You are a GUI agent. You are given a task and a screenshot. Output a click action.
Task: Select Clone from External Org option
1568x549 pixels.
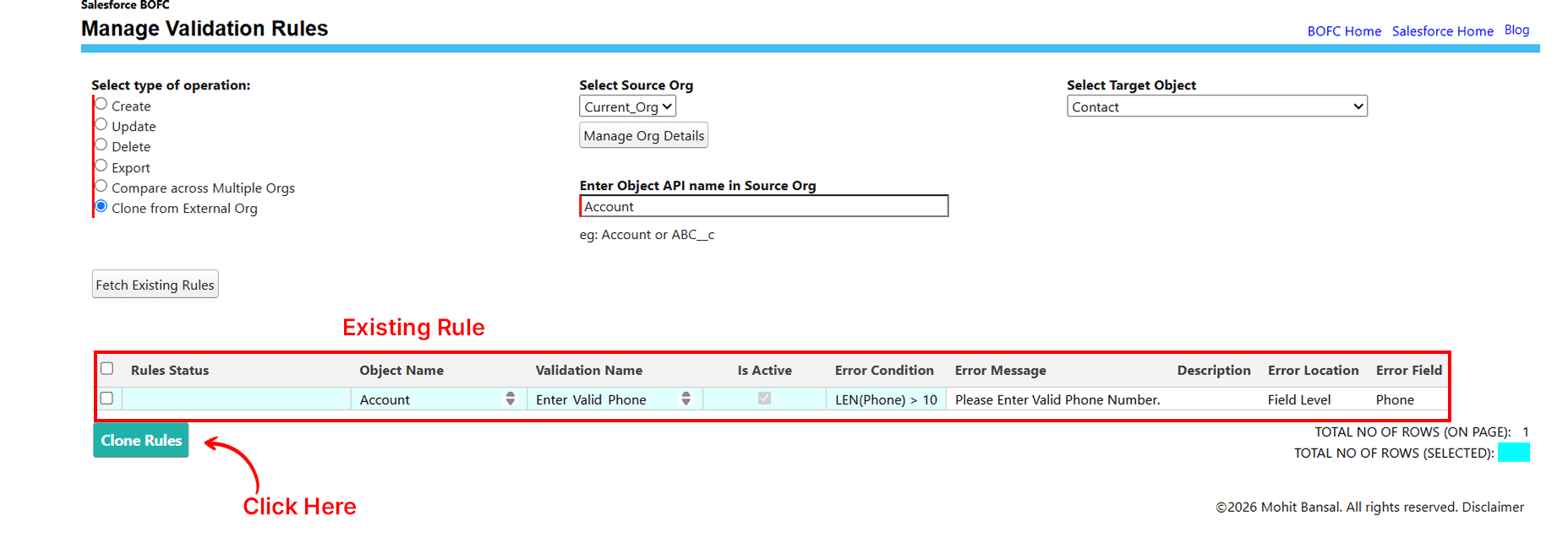coord(101,206)
